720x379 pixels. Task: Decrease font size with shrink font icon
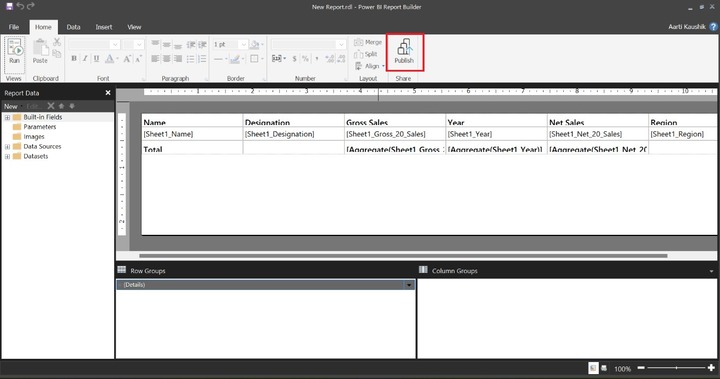(138, 59)
